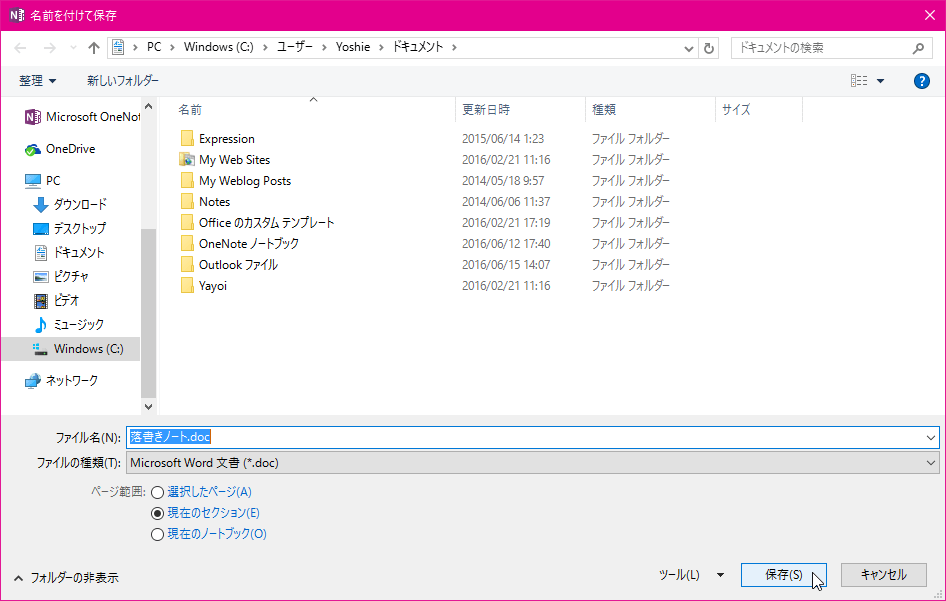Open the 整理 dropdown menu
The image size is (946, 601).
click(x=37, y=81)
